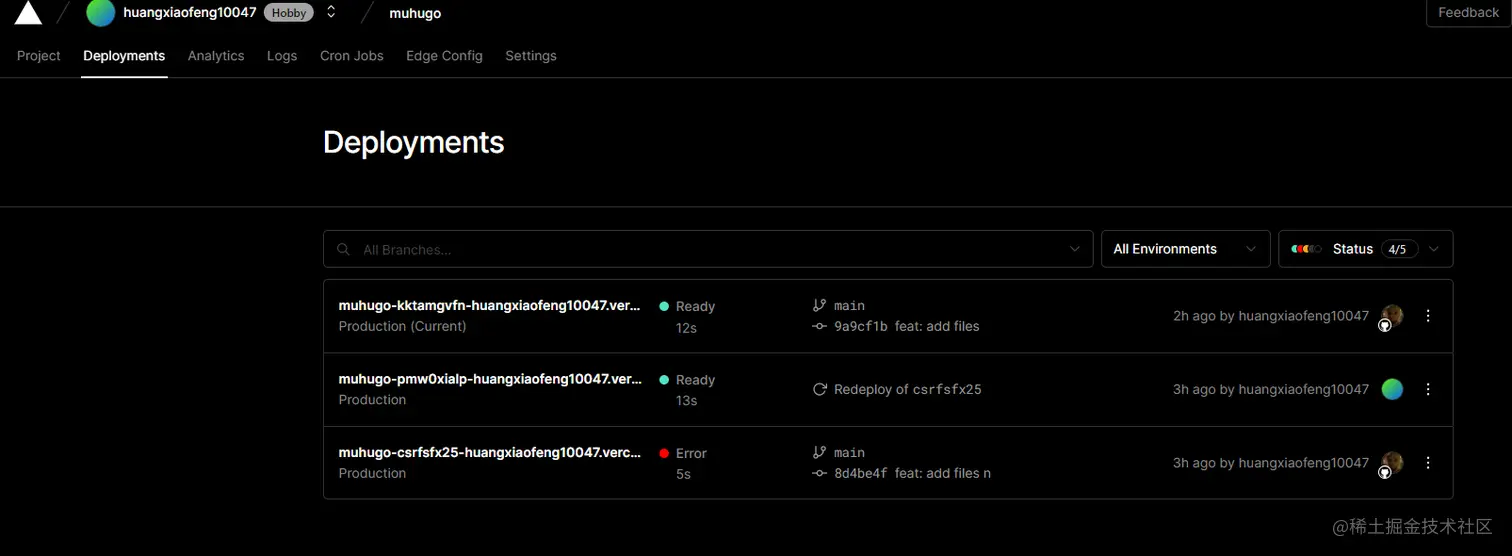This screenshot has height=556, width=1512.
Task: Click the branch icon in the csrfsfx25 row
Action: [x=819, y=452]
